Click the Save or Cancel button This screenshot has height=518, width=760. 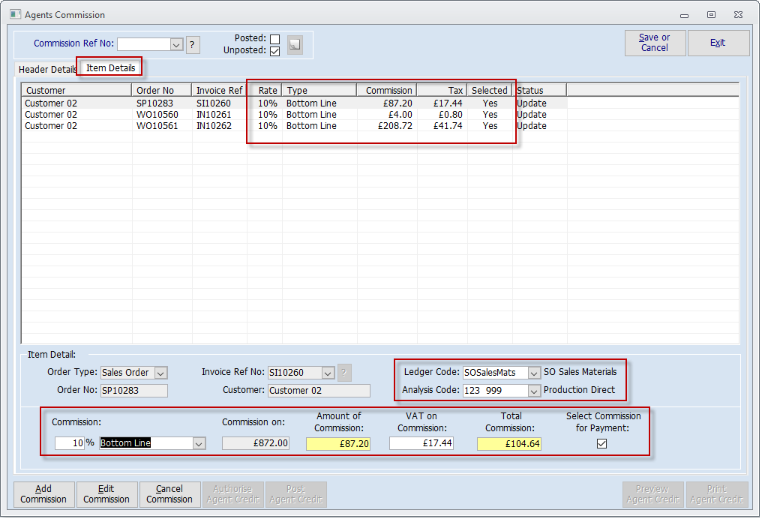pyautogui.click(x=654, y=43)
